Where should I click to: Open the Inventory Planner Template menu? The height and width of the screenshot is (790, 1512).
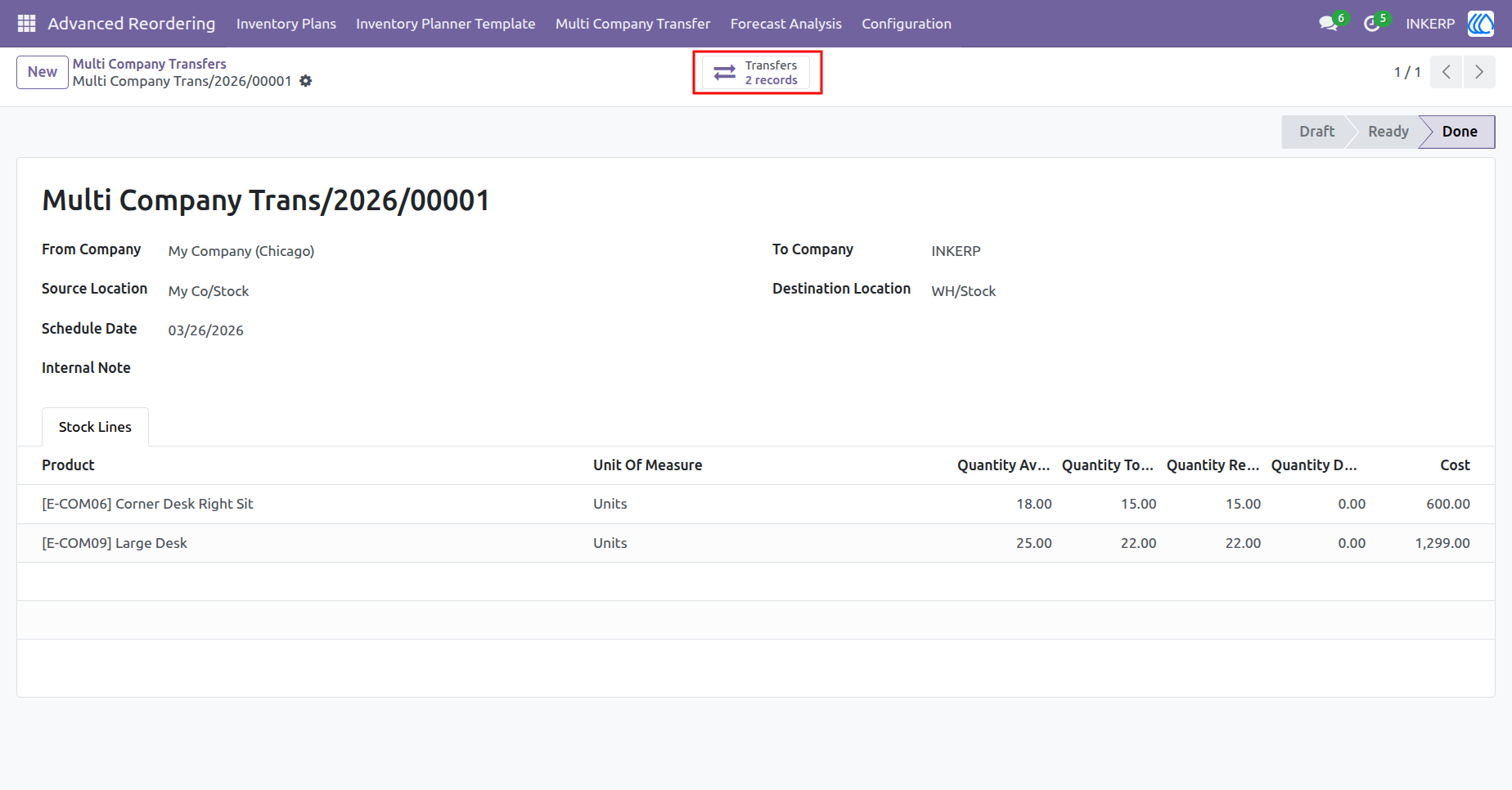[x=446, y=24]
